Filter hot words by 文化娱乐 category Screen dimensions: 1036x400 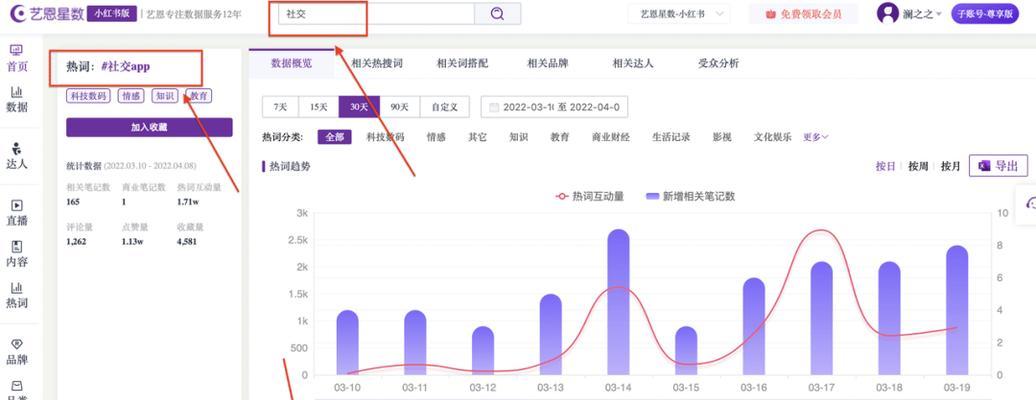pyautogui.click(x=772, y=137)
